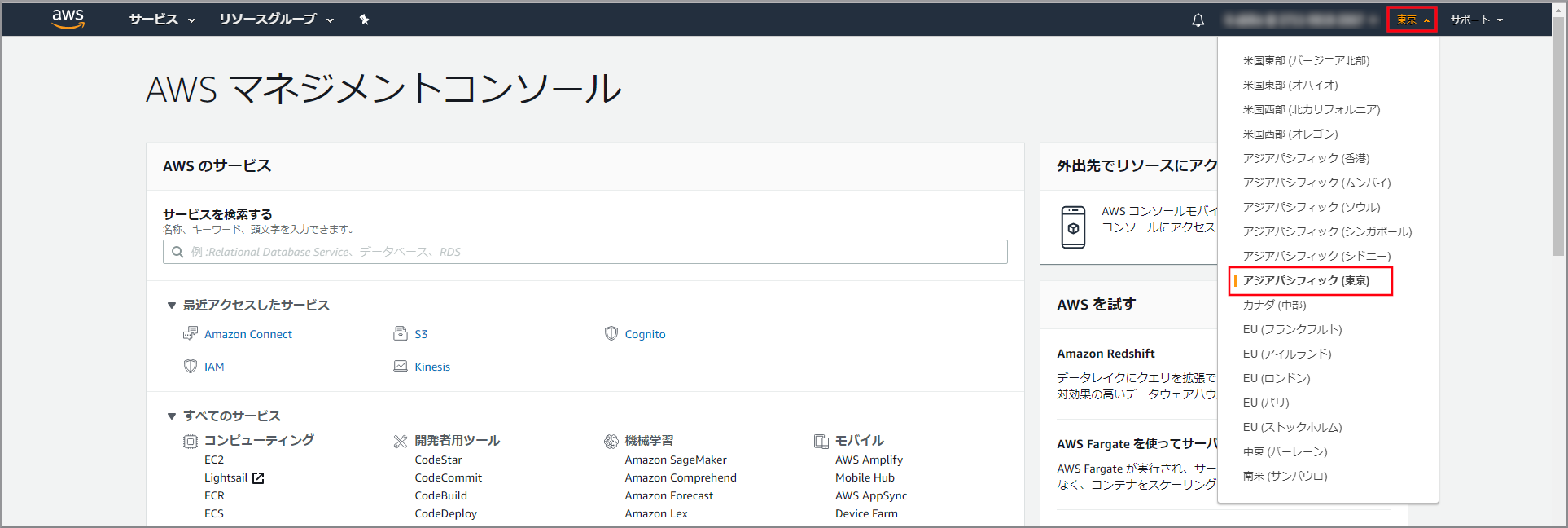
Task: Select region 米国西部 (オレゴン)
Action: click(1290, 134)
